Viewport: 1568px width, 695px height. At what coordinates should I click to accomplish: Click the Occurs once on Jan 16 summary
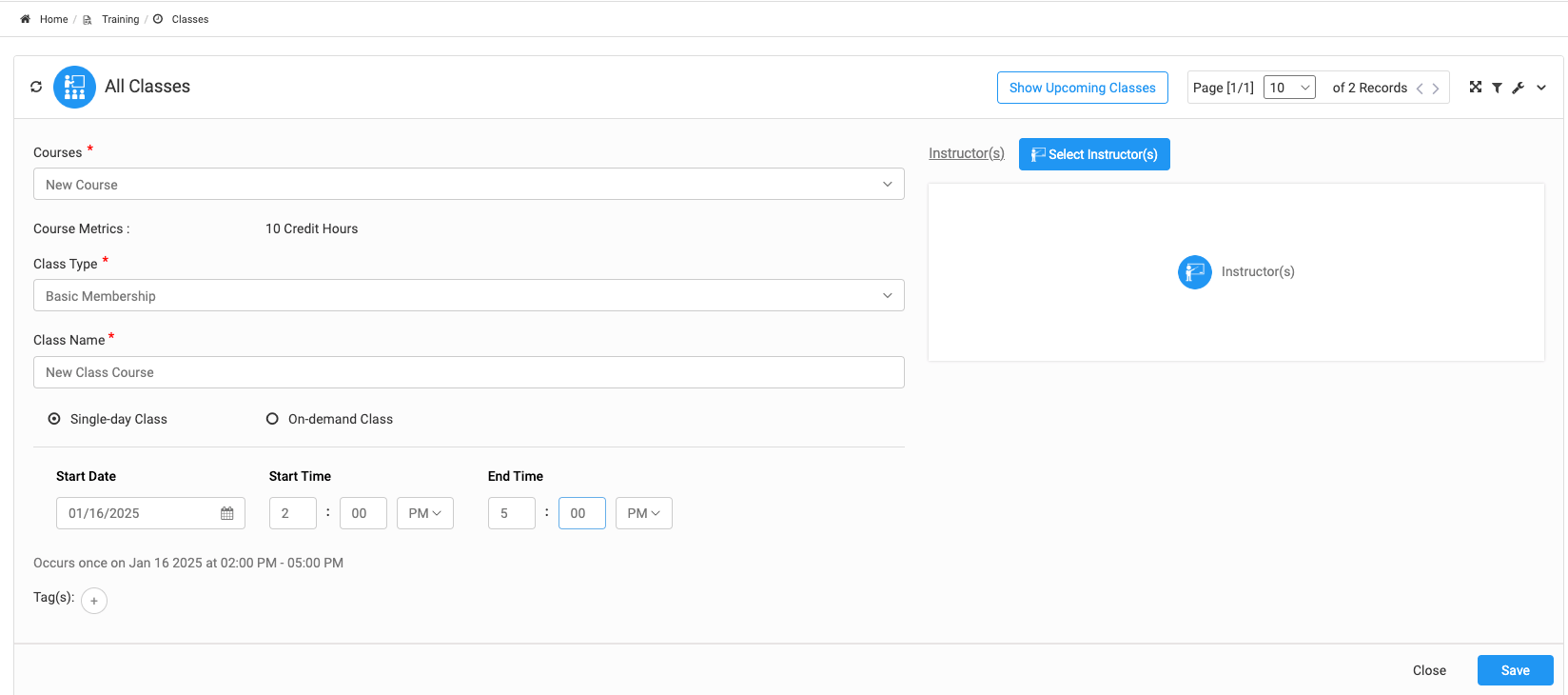point(188,563)
